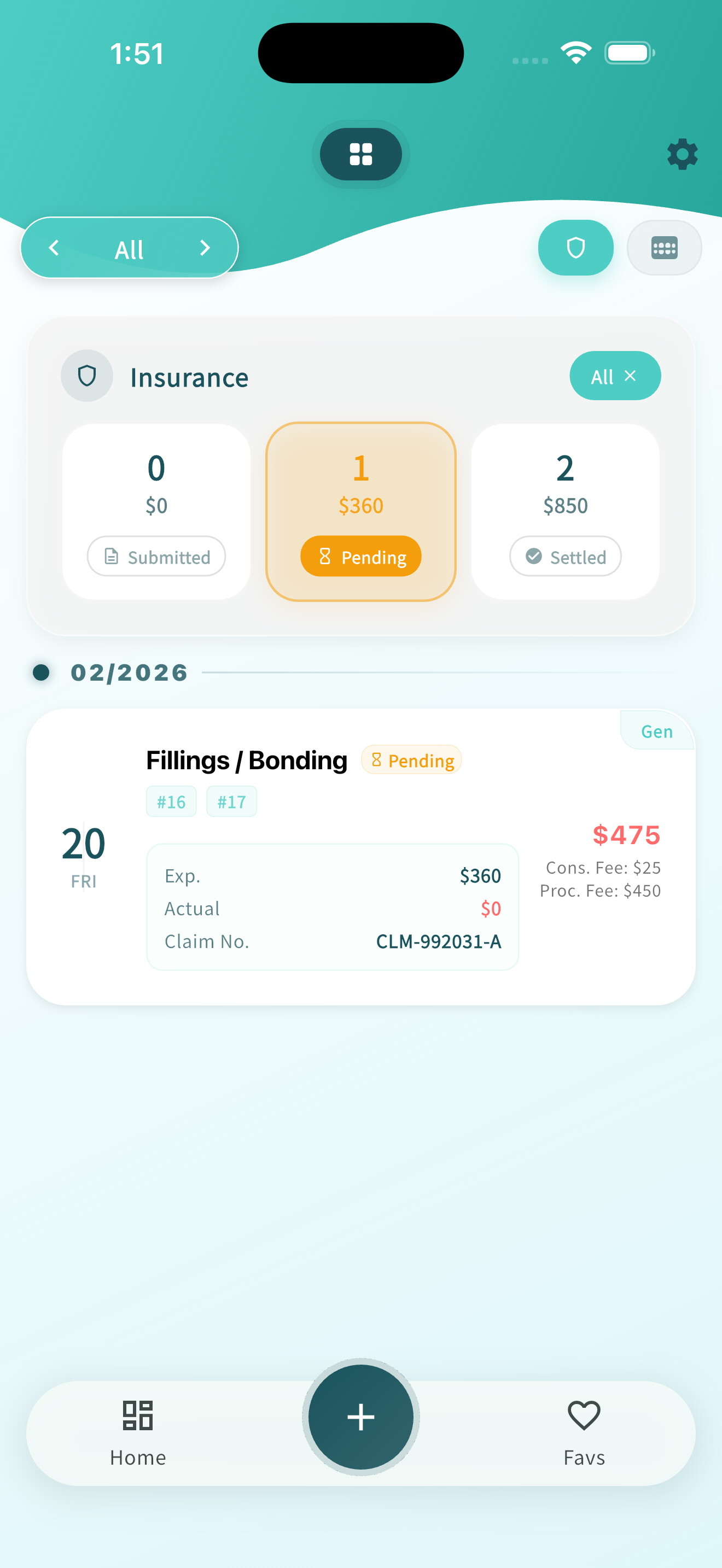This screenshot has height=1568, width=722.
Task: Add a new record with plus button
Action: point(361,1417)
